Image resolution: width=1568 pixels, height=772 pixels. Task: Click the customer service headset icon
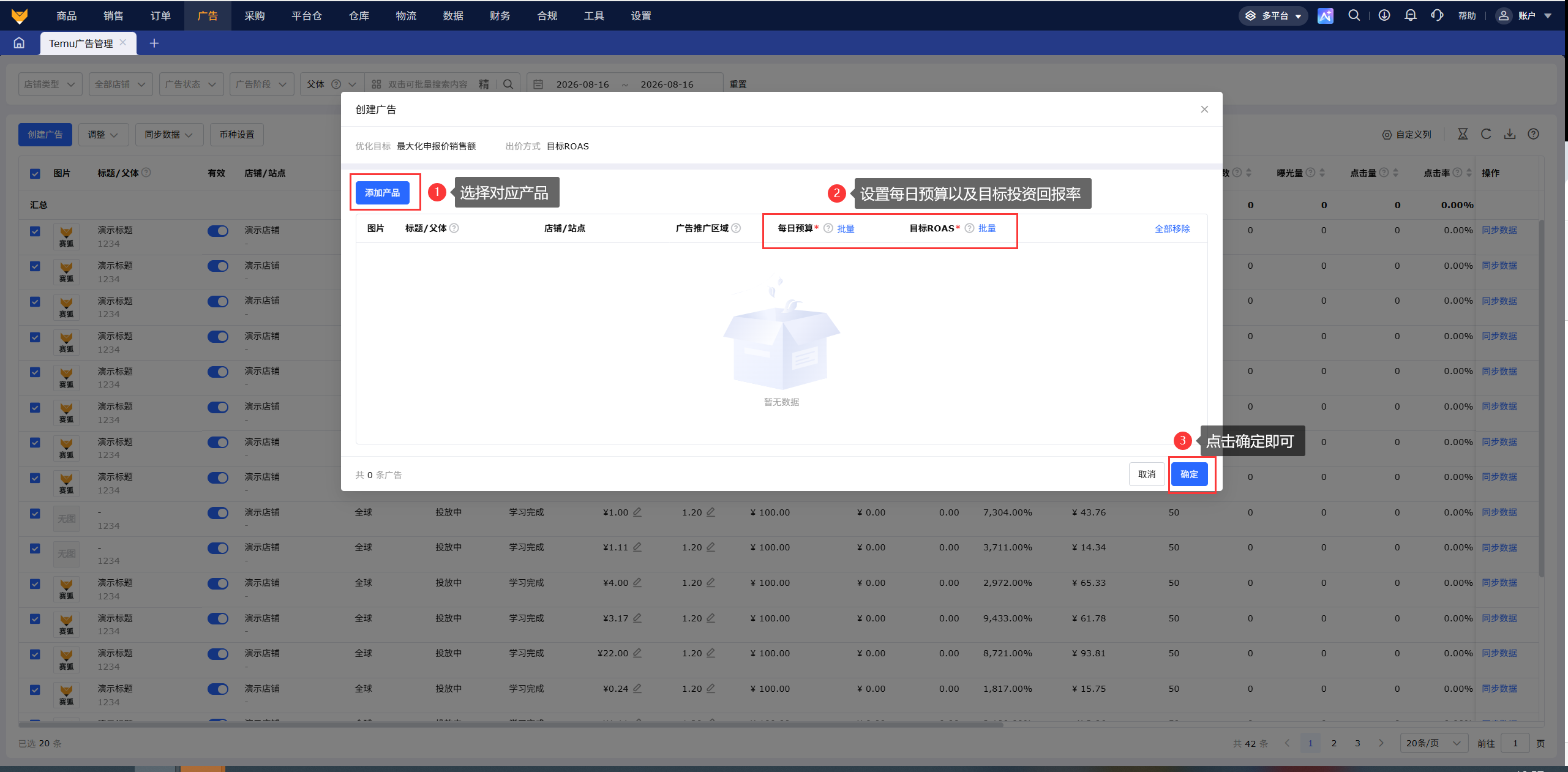[1438, 15]
